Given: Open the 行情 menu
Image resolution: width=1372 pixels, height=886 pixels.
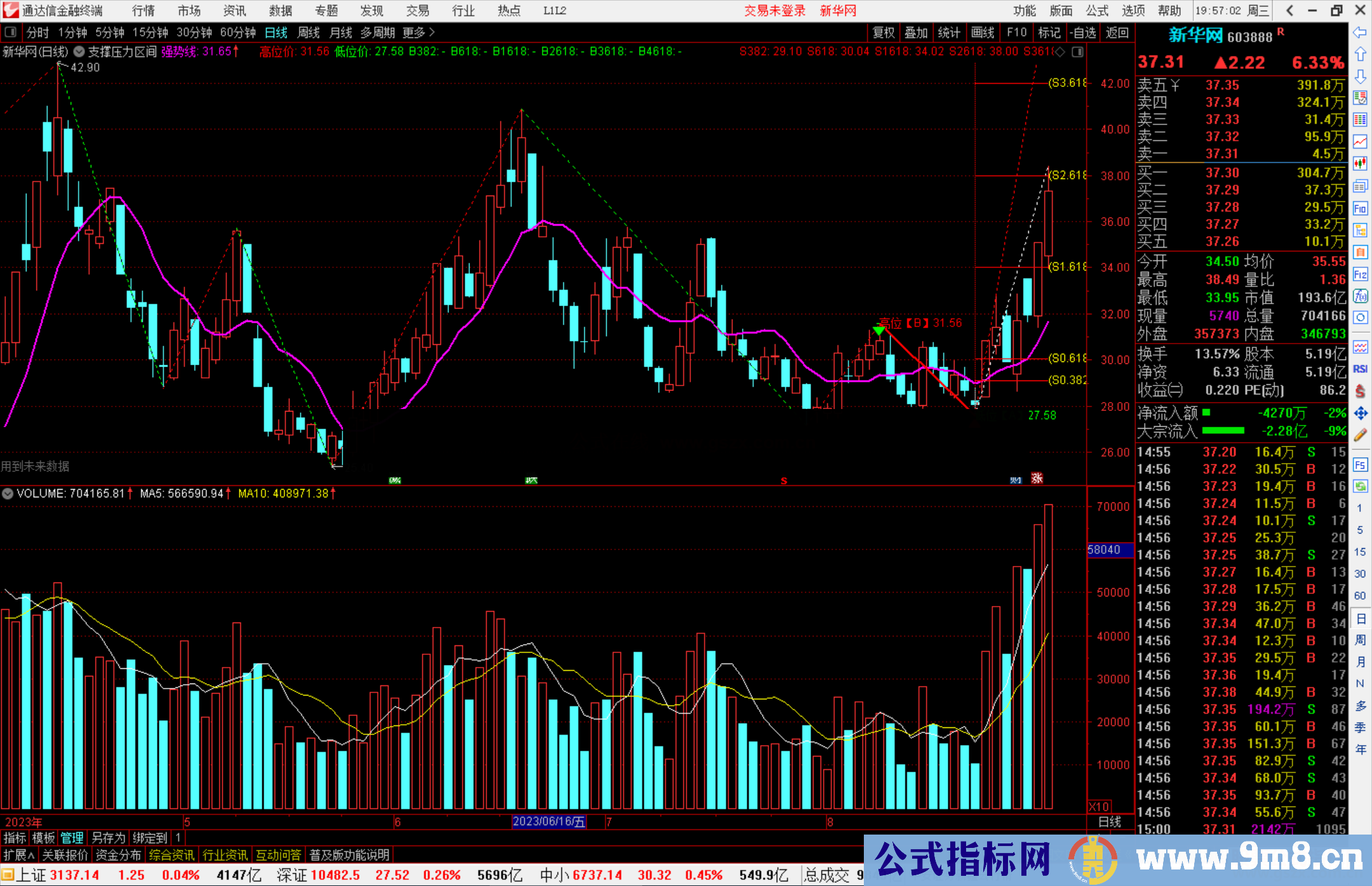Looking at the screenshot, I should [x=144, y=10].
